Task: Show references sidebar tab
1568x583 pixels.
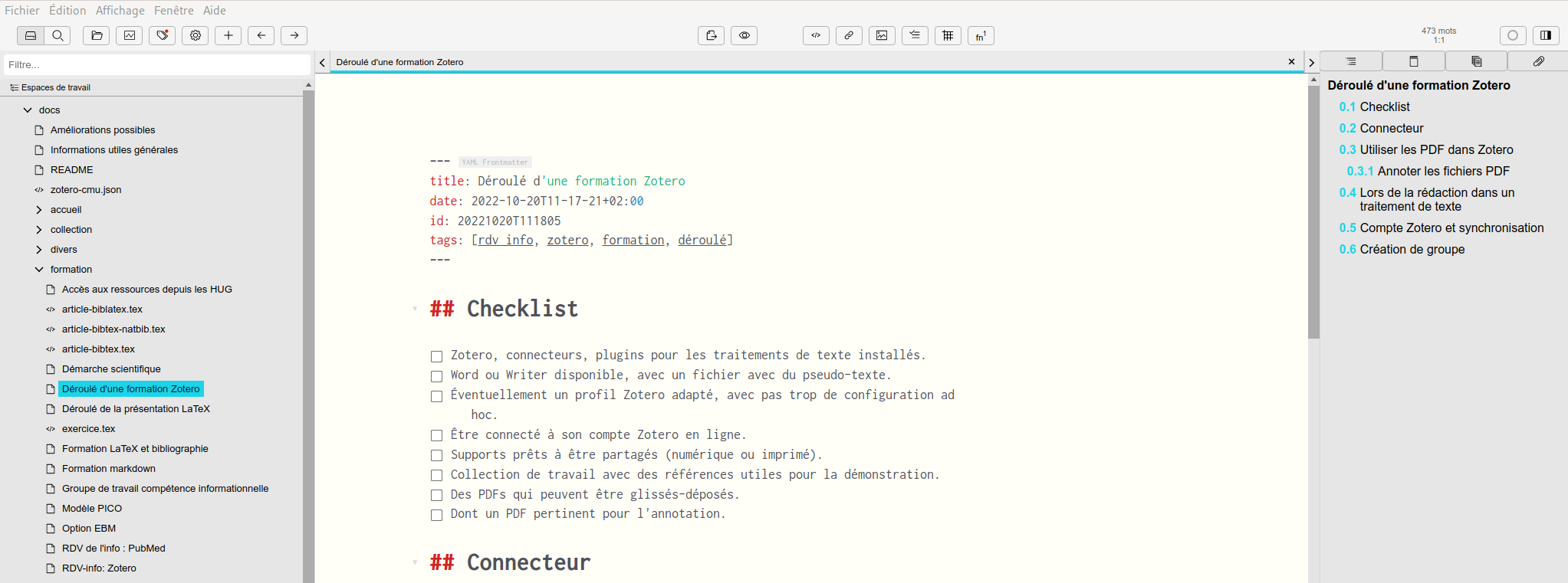Action: [1414, 61]
